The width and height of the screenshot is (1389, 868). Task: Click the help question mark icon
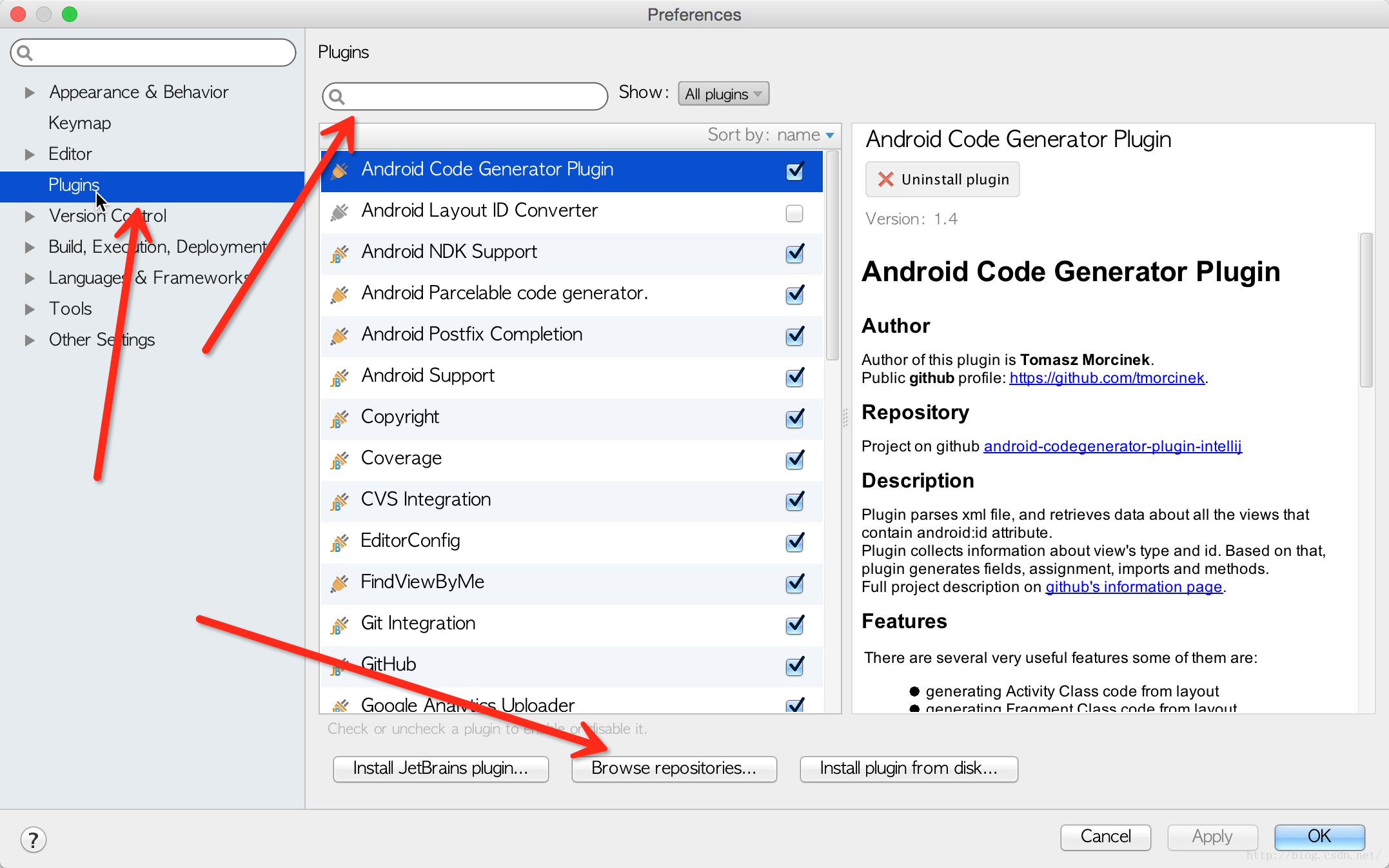pyautogui.click(x=34, y=839)
